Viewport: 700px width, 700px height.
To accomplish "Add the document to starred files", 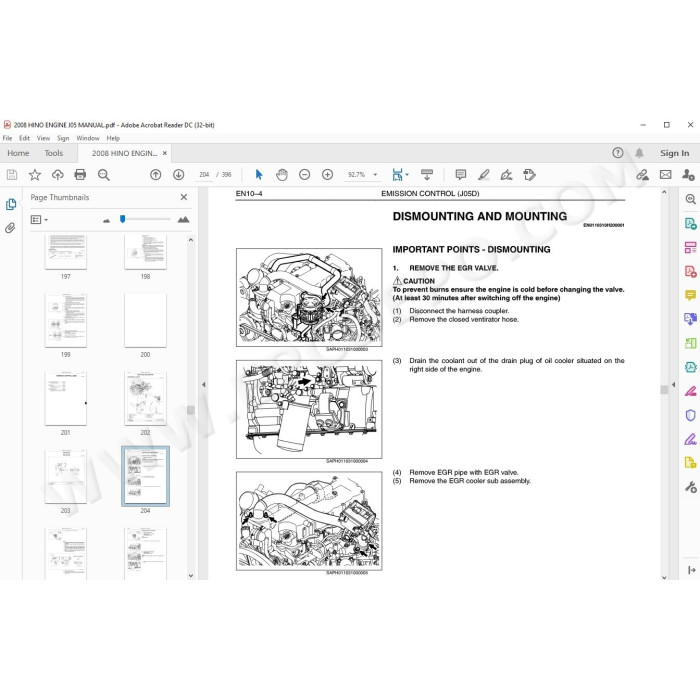I will pos(34,175).
